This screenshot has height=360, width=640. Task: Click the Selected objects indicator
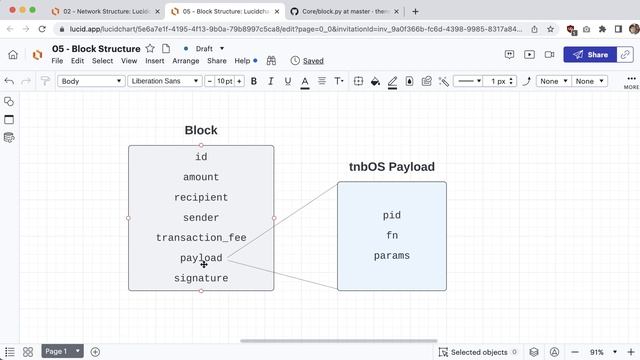[478, 352]
